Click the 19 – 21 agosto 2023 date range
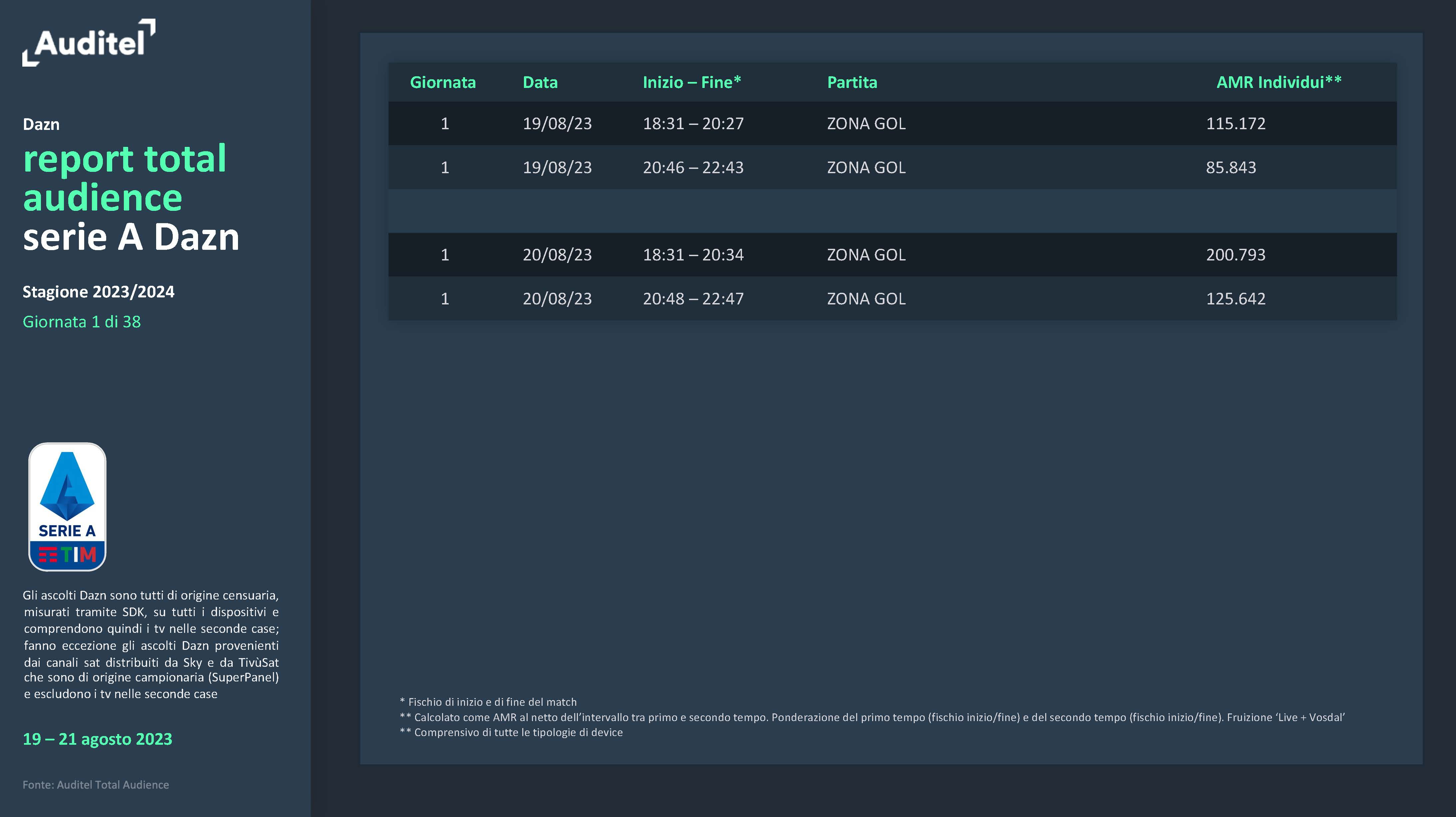This screenshot has height=817, width=1456. click(97, 739)
